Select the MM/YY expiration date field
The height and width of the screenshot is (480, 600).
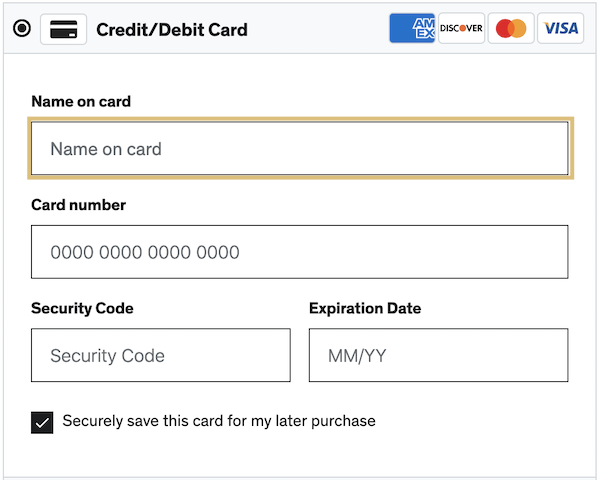point(438,355)
